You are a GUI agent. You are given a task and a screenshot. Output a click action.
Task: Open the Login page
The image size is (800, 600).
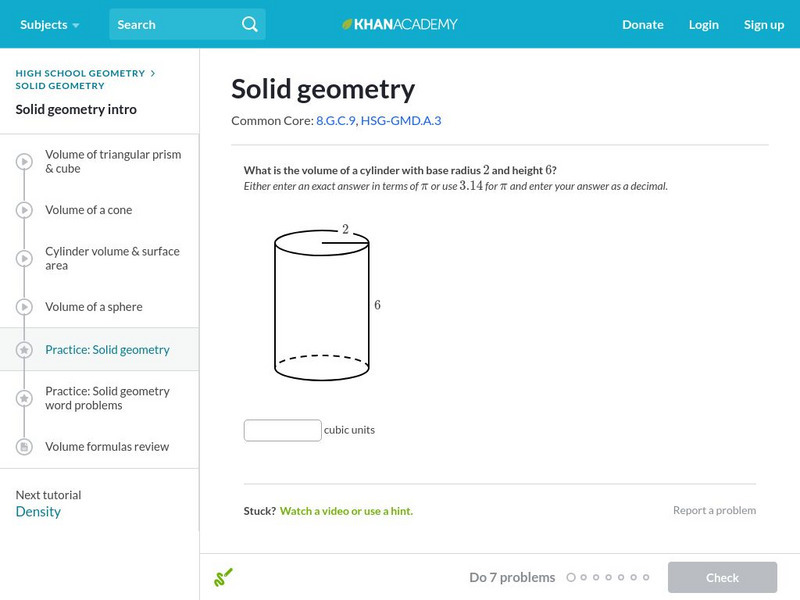point(703,24)
